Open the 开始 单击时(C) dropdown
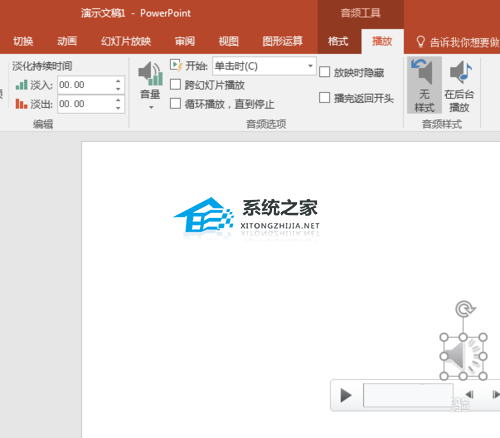 tap(310, 66)
